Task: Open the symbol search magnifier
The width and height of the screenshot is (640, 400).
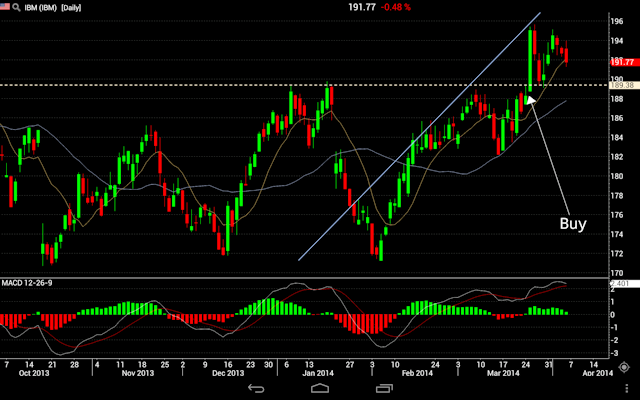Action: (16, 7)
